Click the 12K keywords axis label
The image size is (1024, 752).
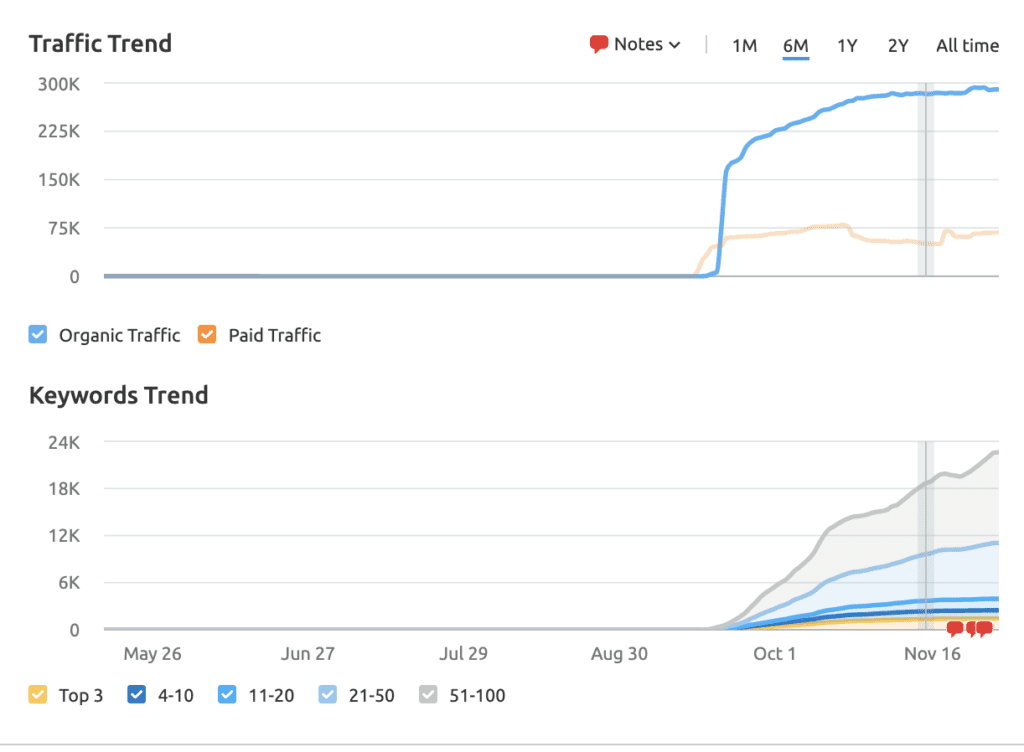point(64,535)
